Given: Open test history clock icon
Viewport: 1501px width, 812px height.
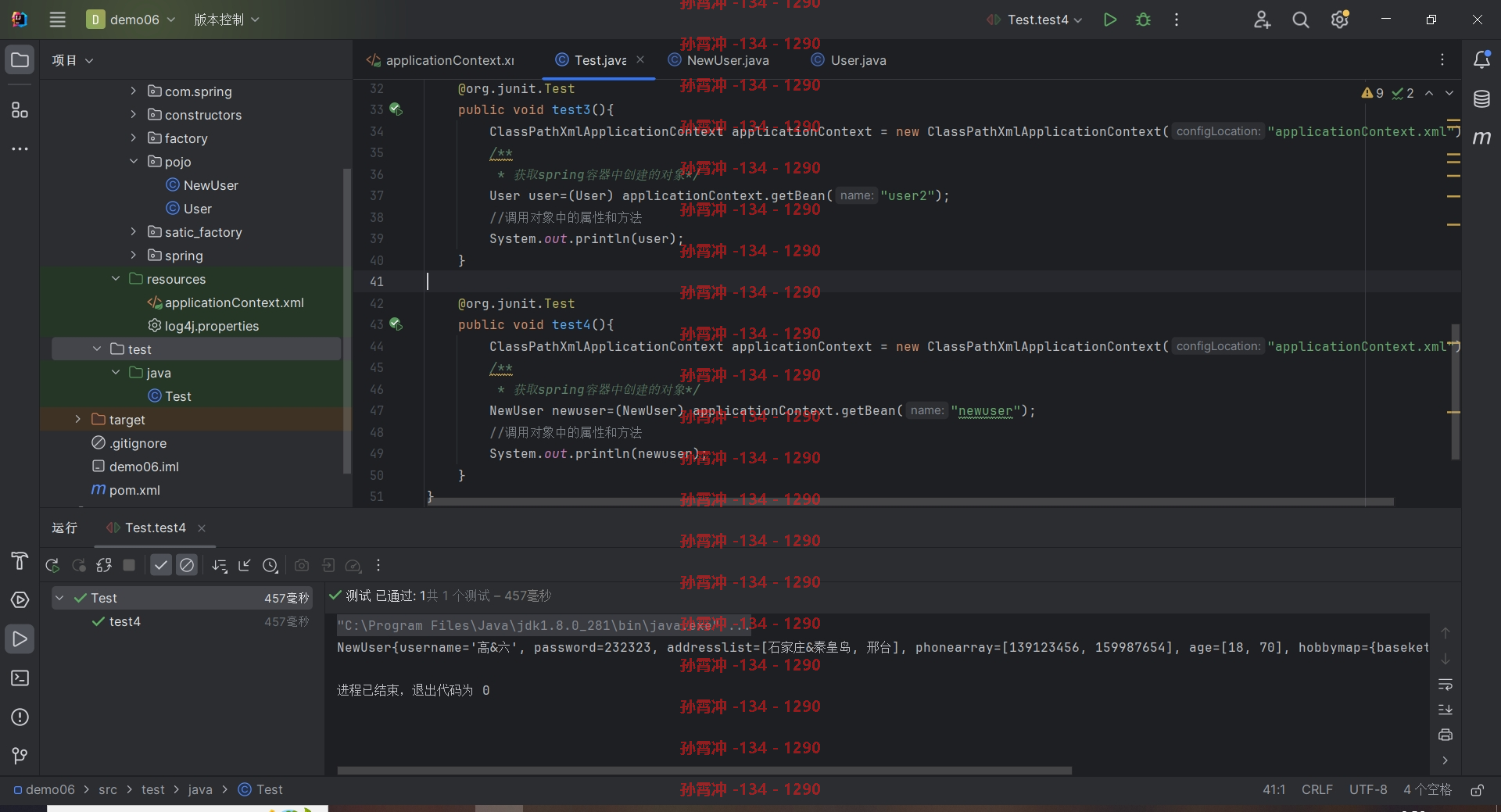Looking at the screenshot, I should point(270,565).
